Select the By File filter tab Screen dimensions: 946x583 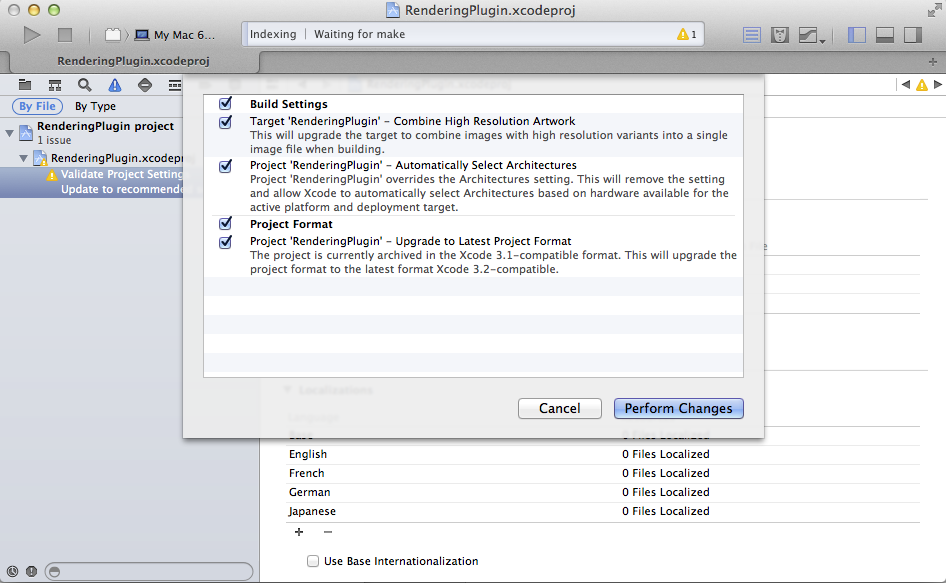point(38,106)
